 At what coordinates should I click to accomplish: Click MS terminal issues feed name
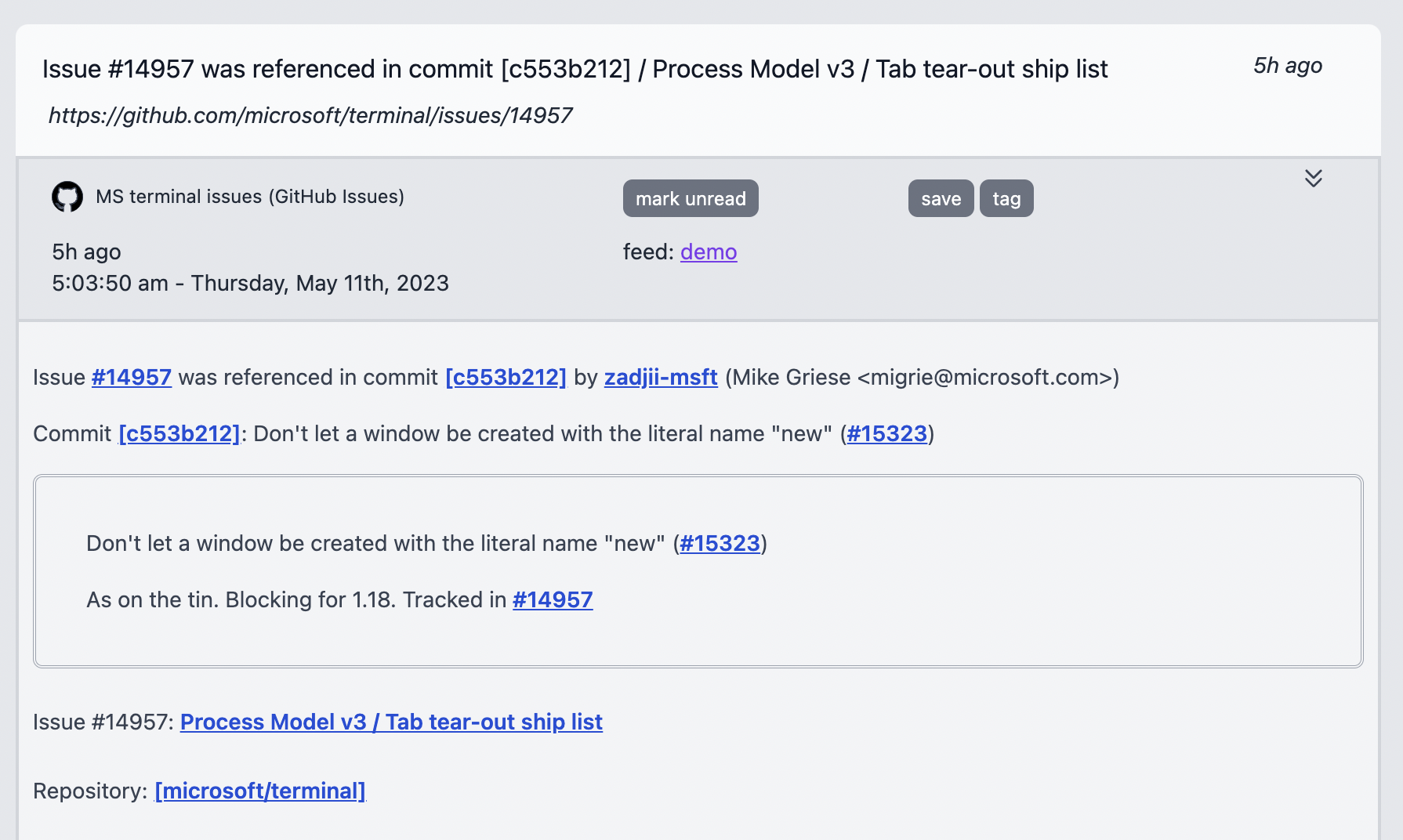pyautogui.click(x=250, y=197)
